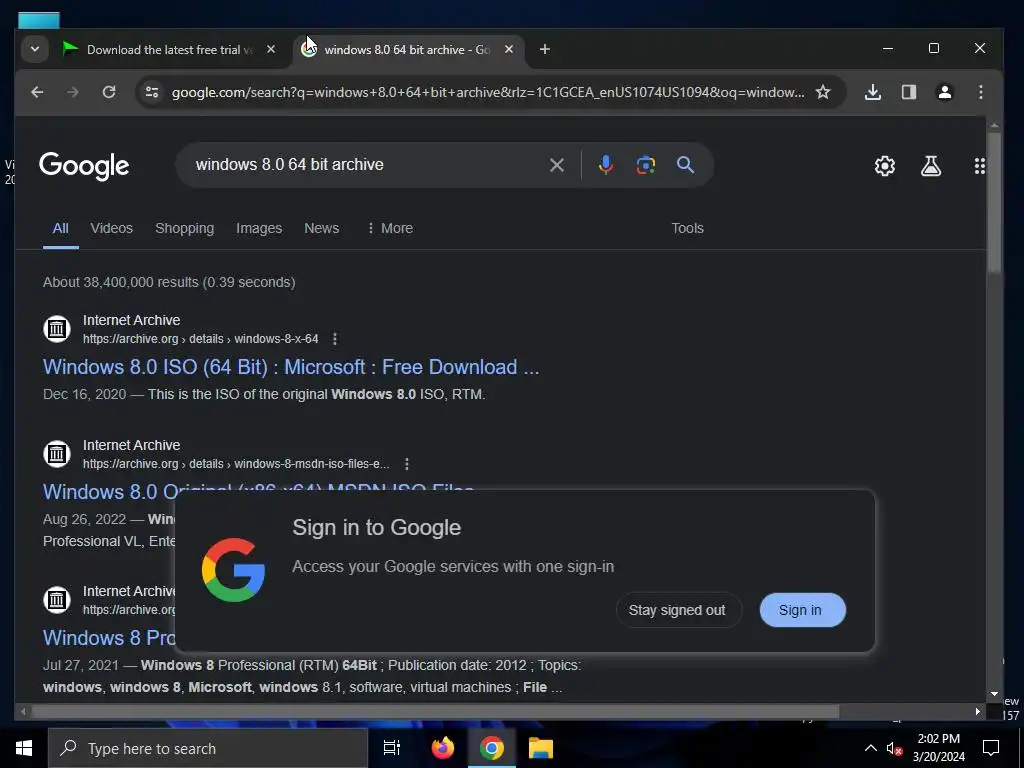Open a new browser tab
Image resolution: width=1024 pixels, height=768 pixels.
(x=545, y=50)
